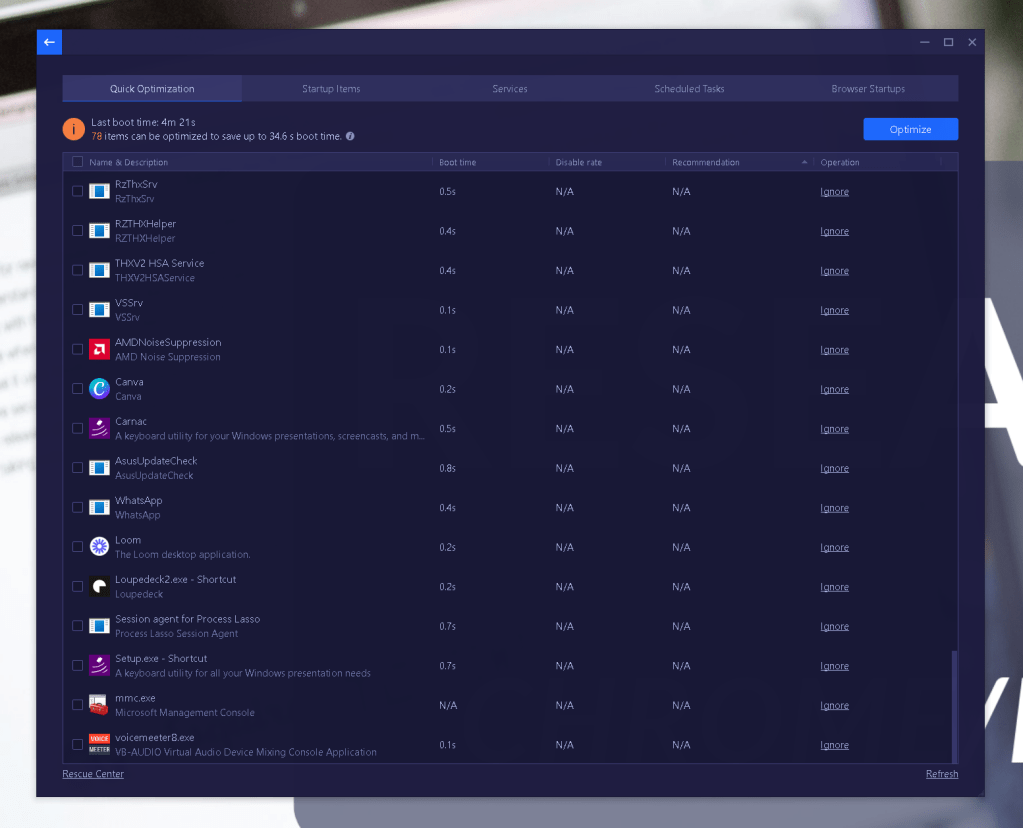Click the voicemeeter8.exe icon

pos(99,744)
